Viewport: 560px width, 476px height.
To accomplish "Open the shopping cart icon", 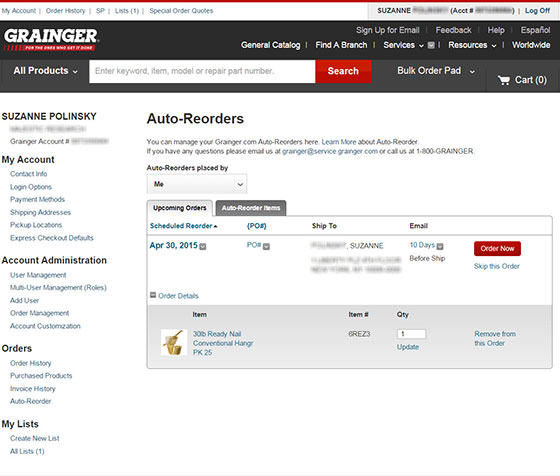I will (504, 80).
